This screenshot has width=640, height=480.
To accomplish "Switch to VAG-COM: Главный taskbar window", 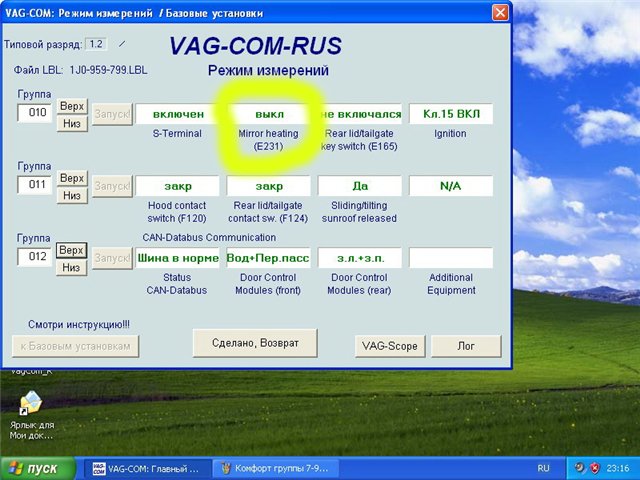I will (x=147, y=469).
